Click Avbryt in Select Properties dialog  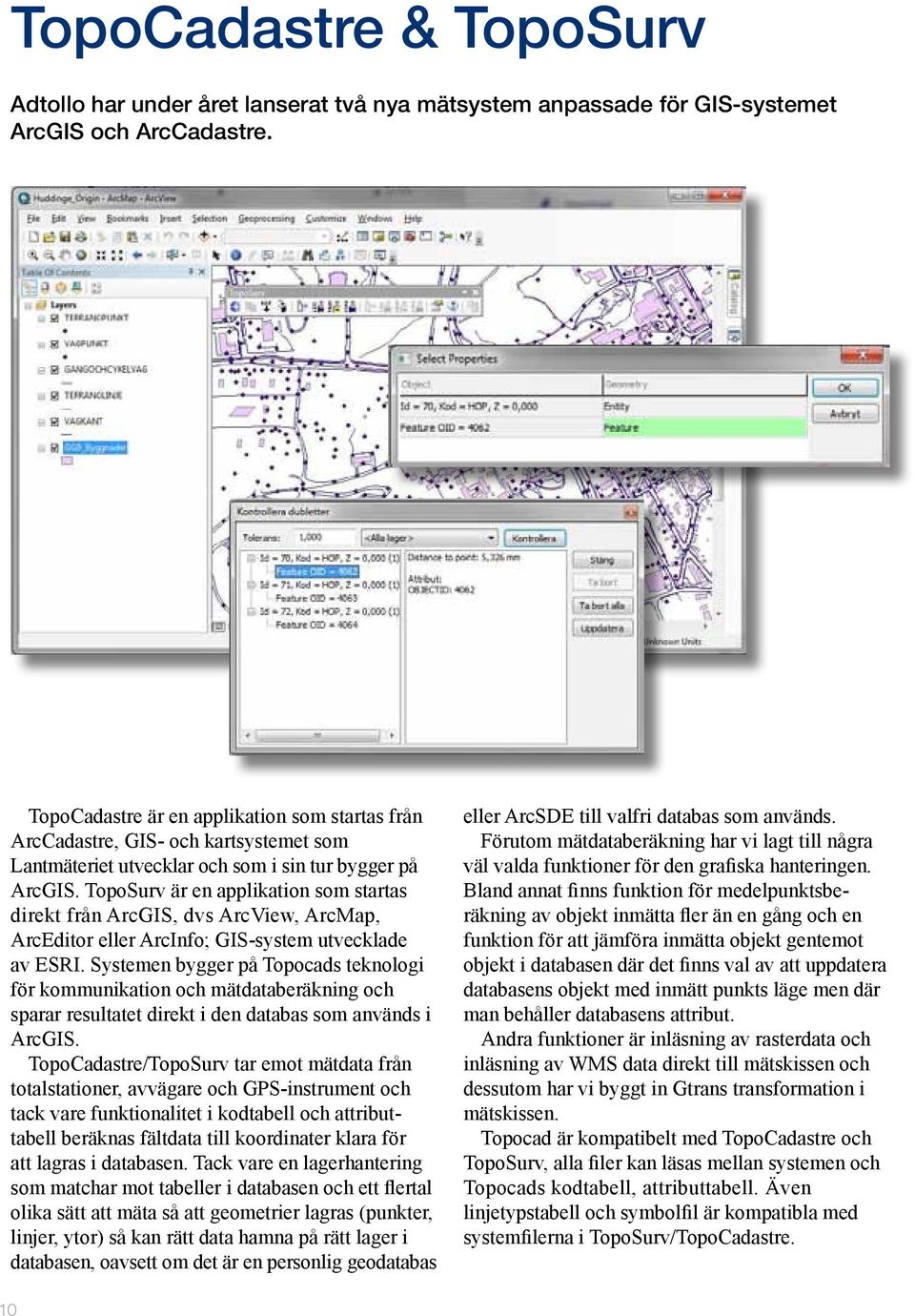[844, 414]
